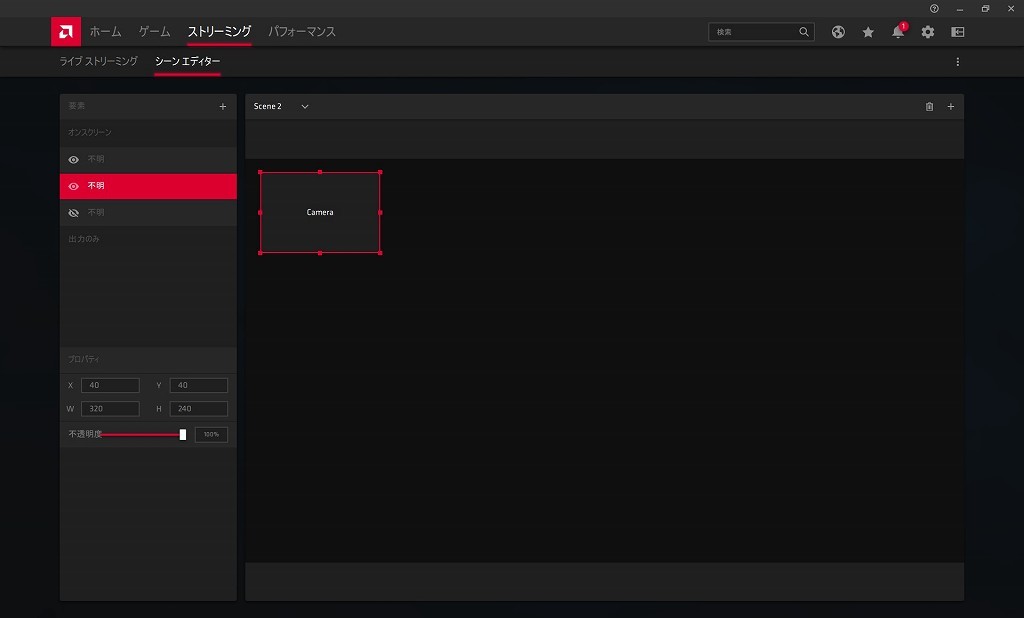Image resolution: width=1024 pixels, height=618 pixels.
Task: Switch to the ゲーム tab
Action: point(154,32)
